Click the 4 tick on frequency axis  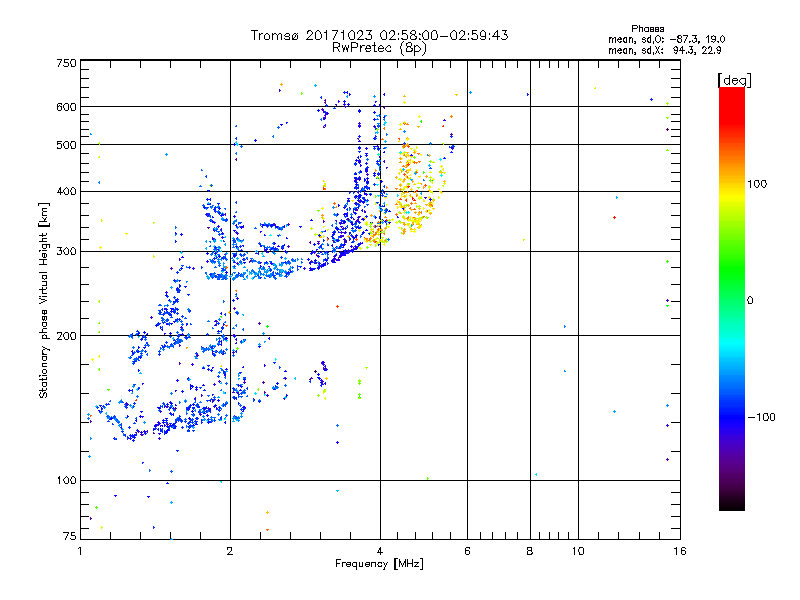pos(380,552)
